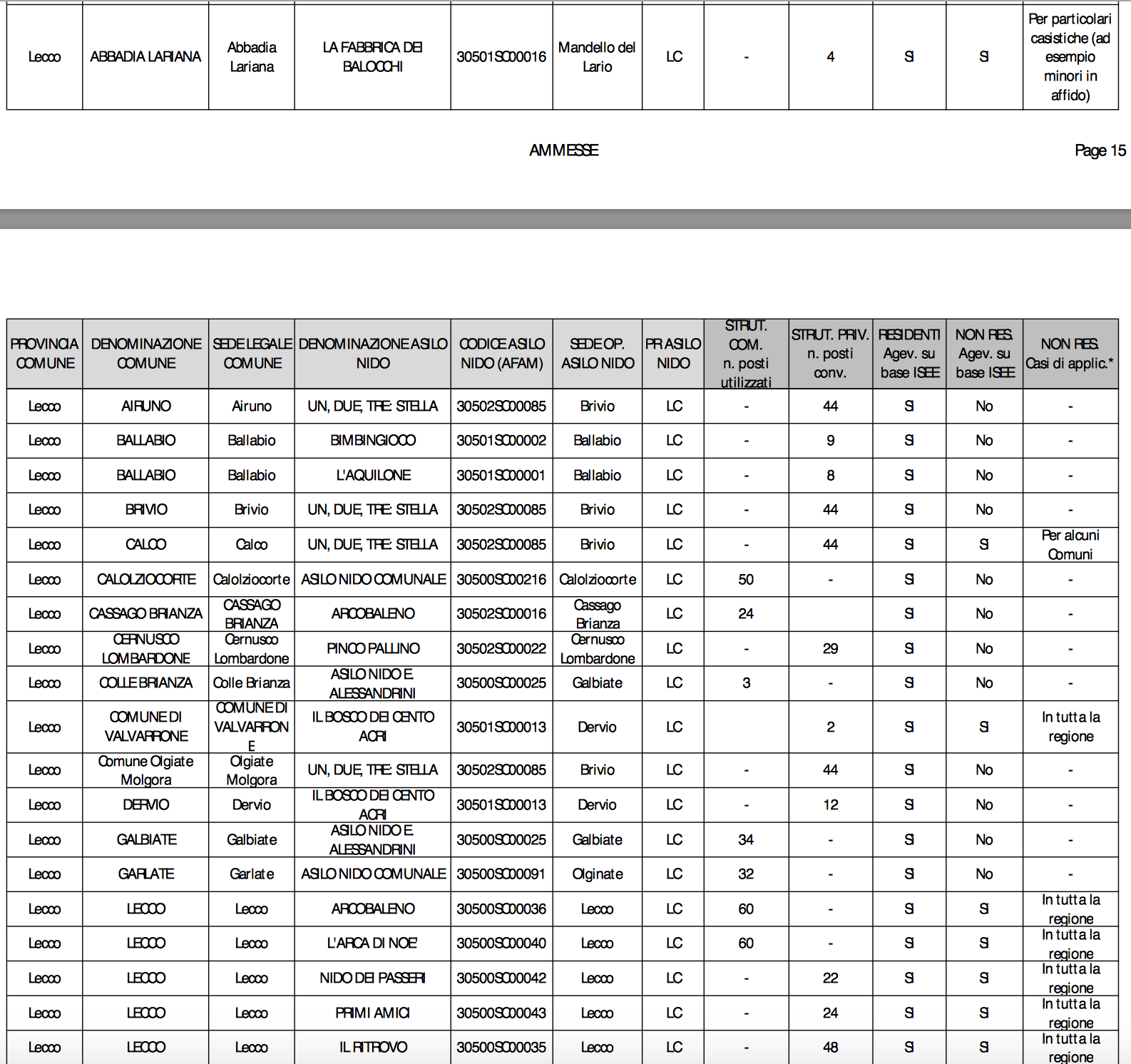This screenshot has width=1131, height=1064.
Task: Click the Per alcuni Comuni cell
Action: coord(1070,545)
